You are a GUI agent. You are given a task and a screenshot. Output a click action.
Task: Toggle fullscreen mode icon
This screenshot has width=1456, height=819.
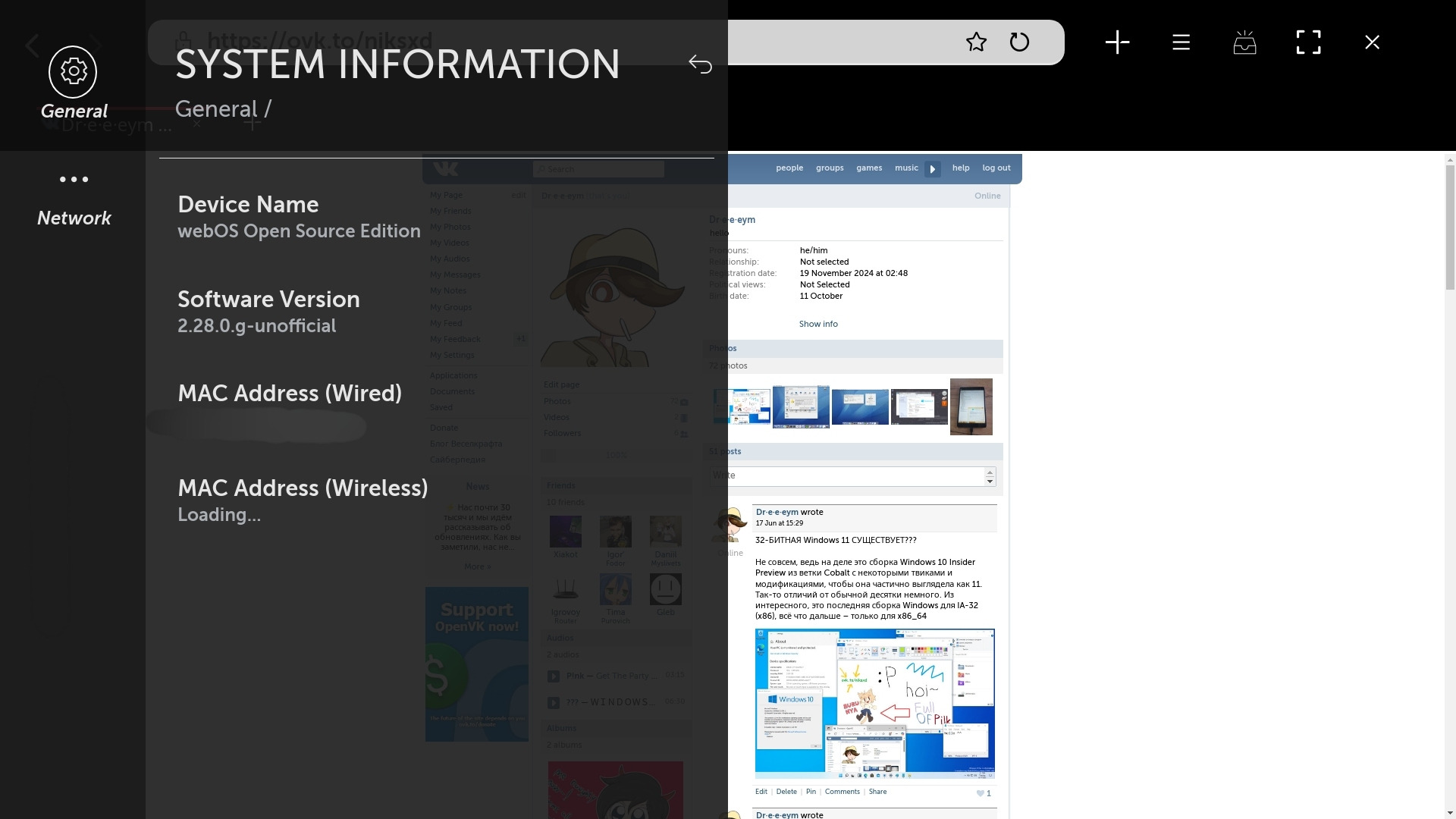click(1308, 42)
